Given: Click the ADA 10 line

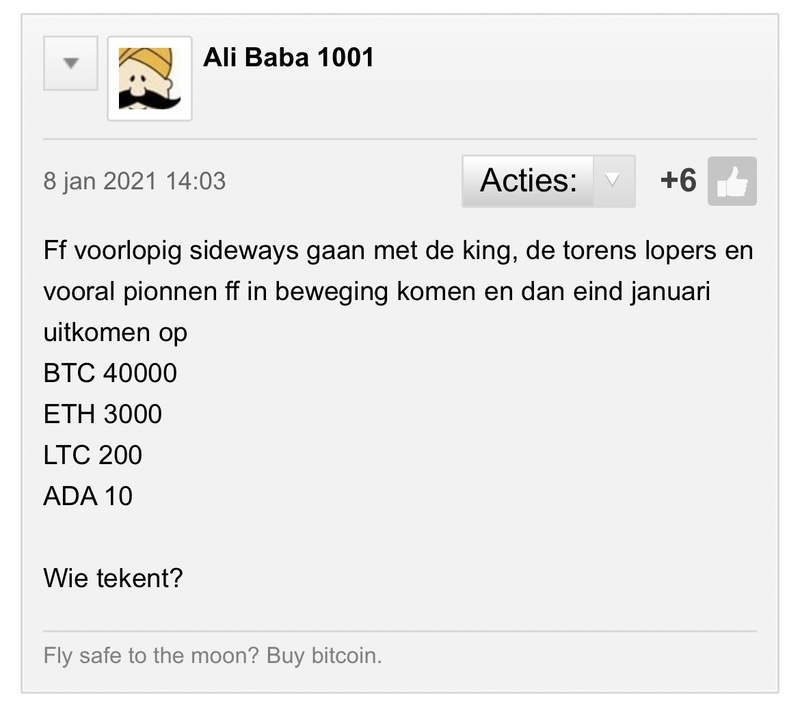Looking at the screenshot, I should 88,496.
